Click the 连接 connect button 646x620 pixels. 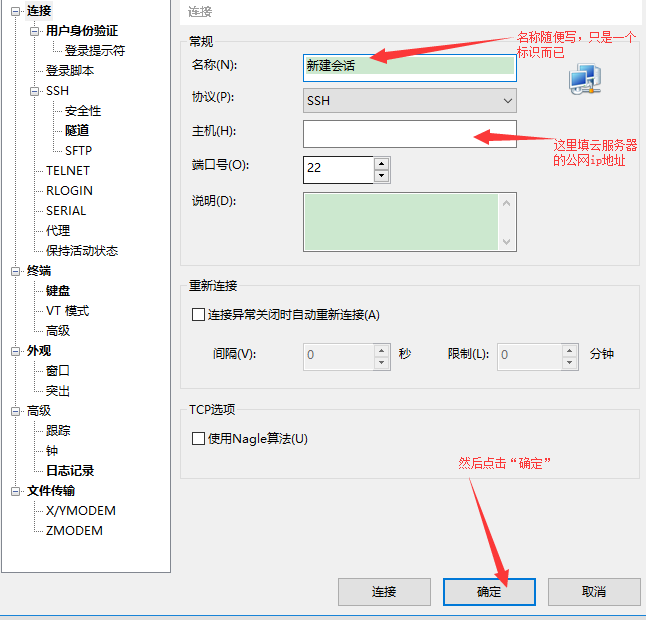[384, 592]
